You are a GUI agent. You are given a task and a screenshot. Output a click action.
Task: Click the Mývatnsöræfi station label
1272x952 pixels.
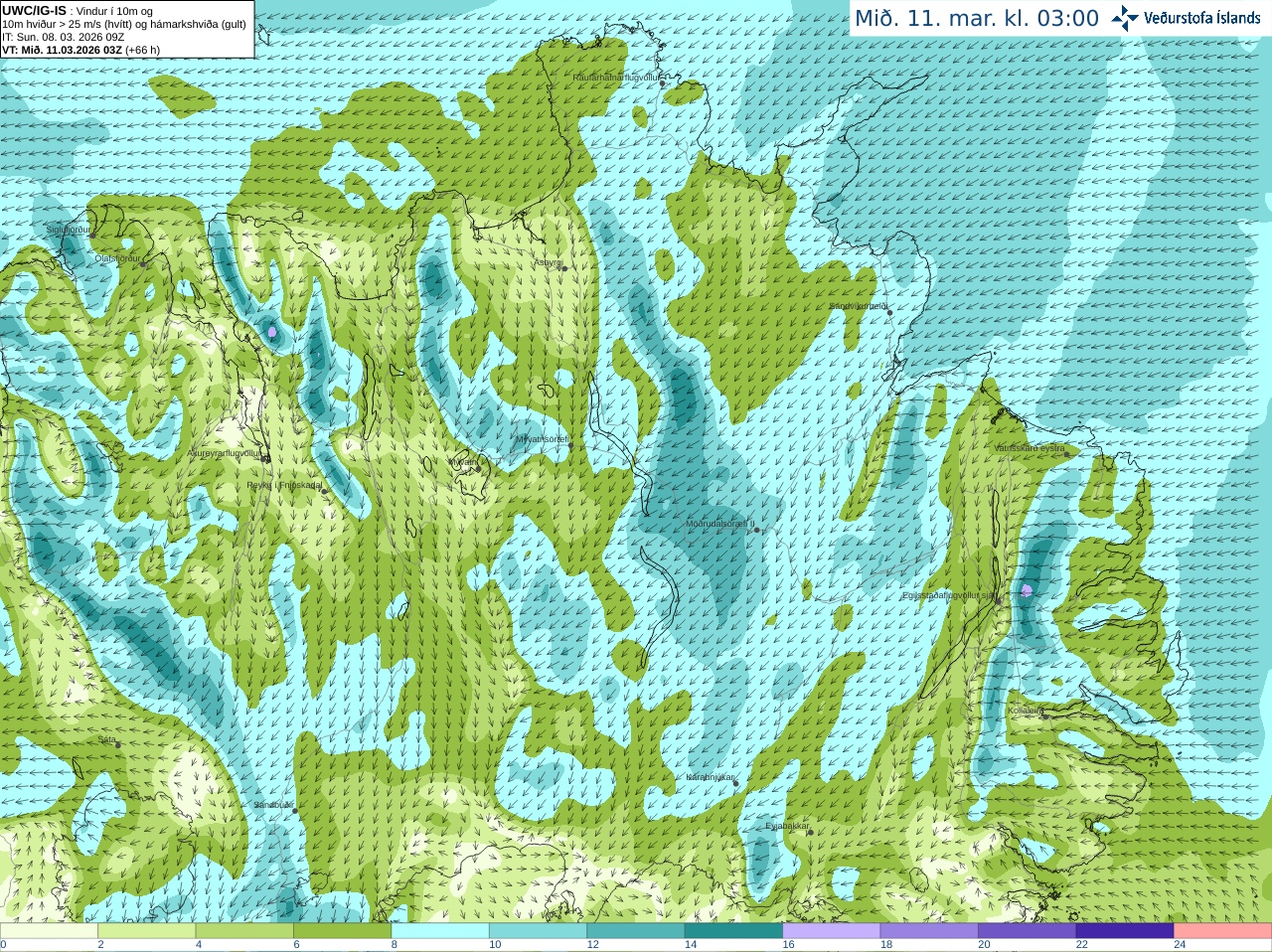pyautogui.click(x=542, y=438)
